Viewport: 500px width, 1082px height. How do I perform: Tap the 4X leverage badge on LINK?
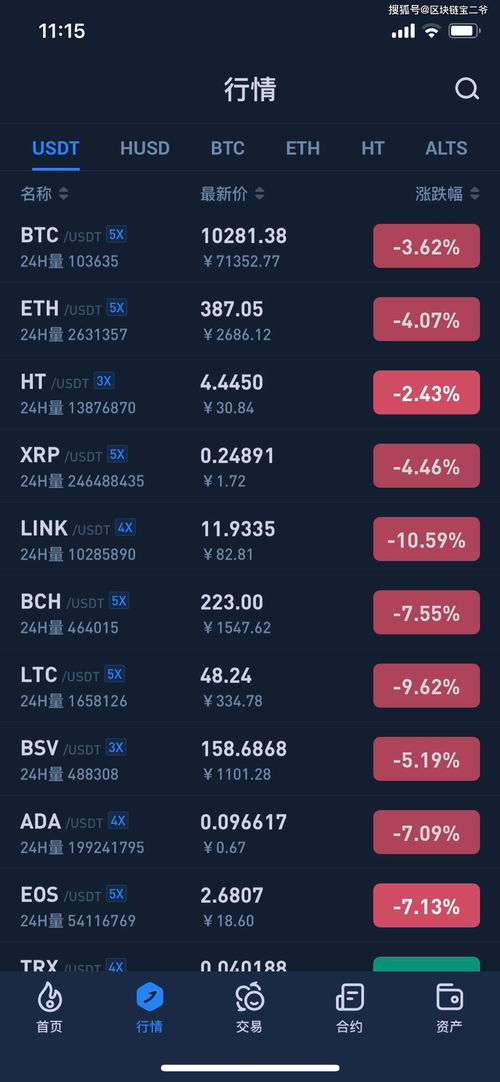coord(125,528)
